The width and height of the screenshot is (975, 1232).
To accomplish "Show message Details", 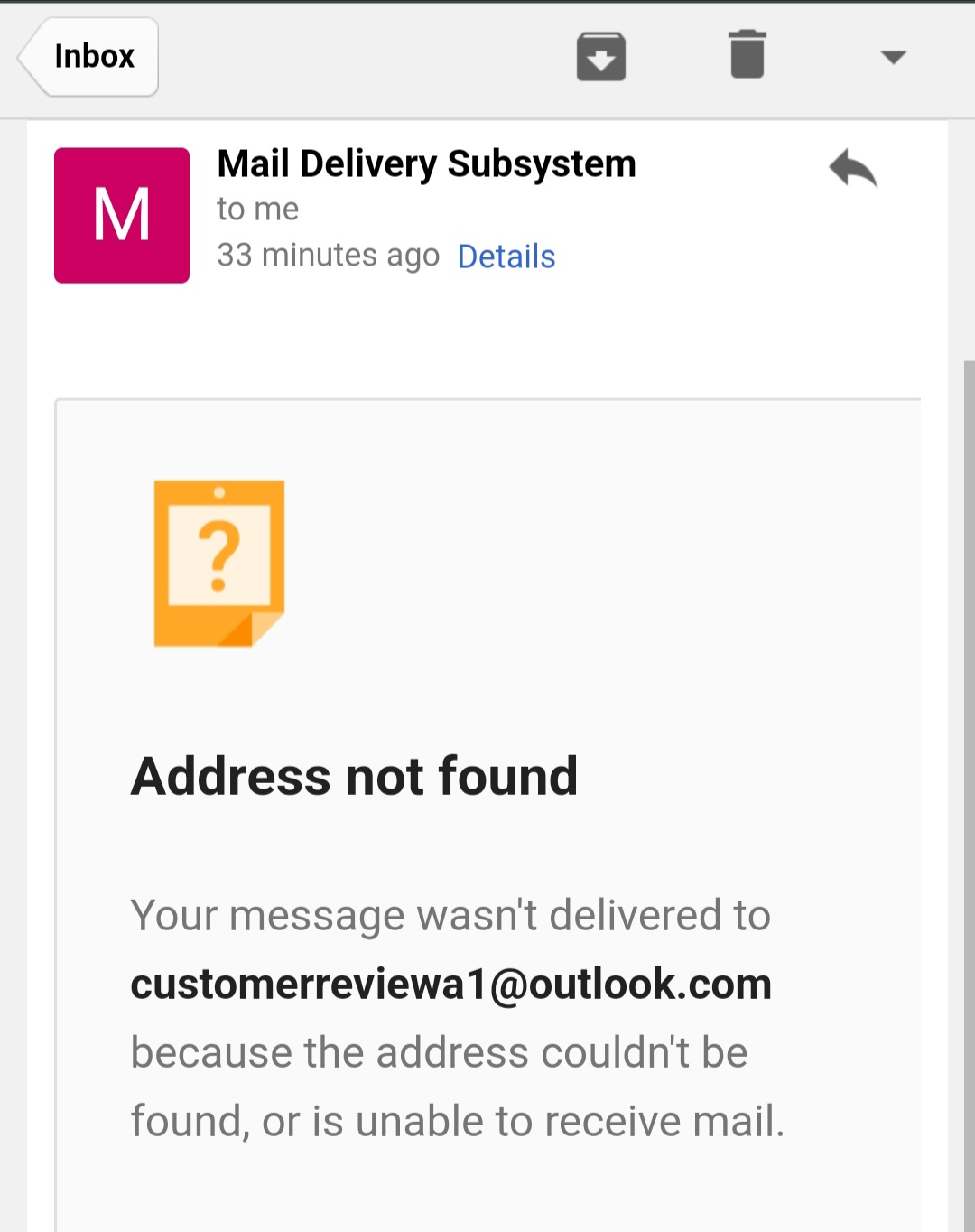I will 506,257.
